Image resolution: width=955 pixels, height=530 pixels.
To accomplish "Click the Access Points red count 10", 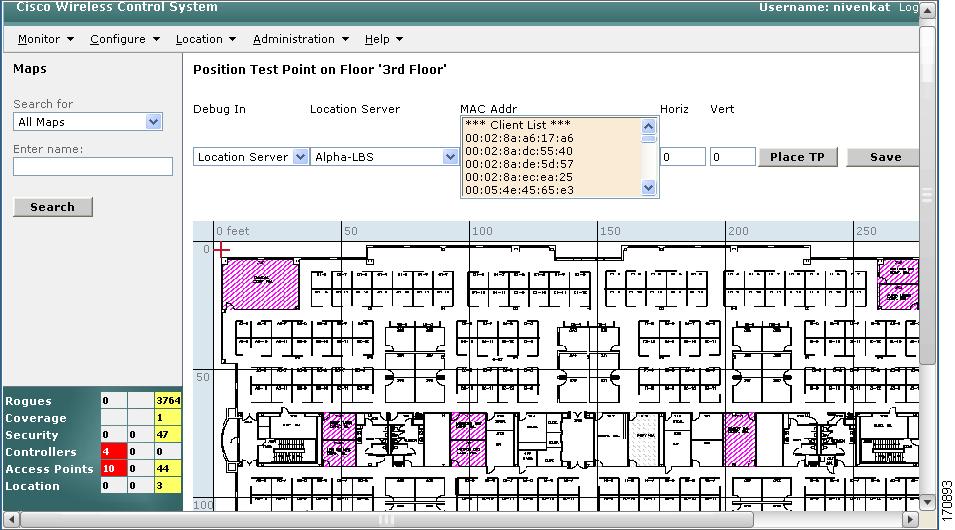I will pos(114,468).
